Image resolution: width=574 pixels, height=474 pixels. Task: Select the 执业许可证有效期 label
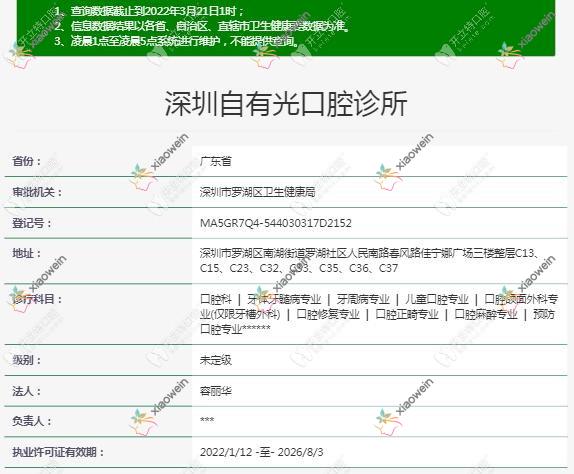pyautogui.click(x=58, y=452)
